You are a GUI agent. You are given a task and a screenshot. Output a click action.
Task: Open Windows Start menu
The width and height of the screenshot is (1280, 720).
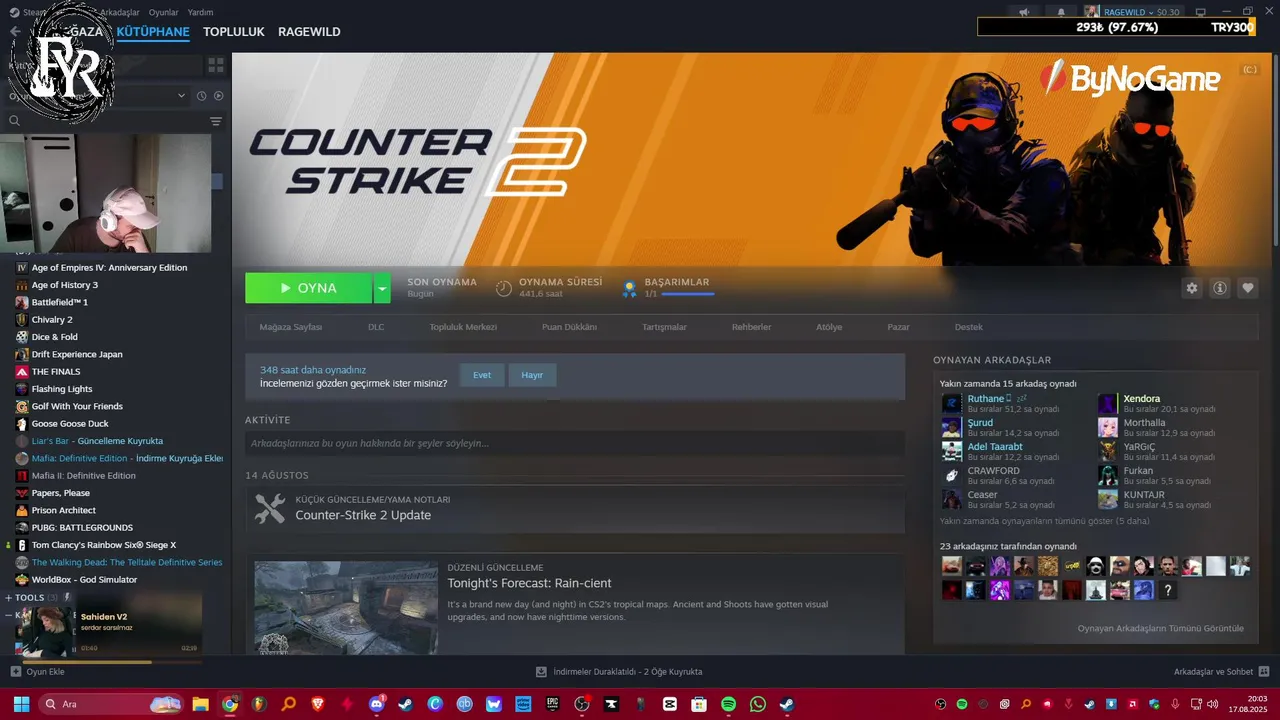point(21,704)
